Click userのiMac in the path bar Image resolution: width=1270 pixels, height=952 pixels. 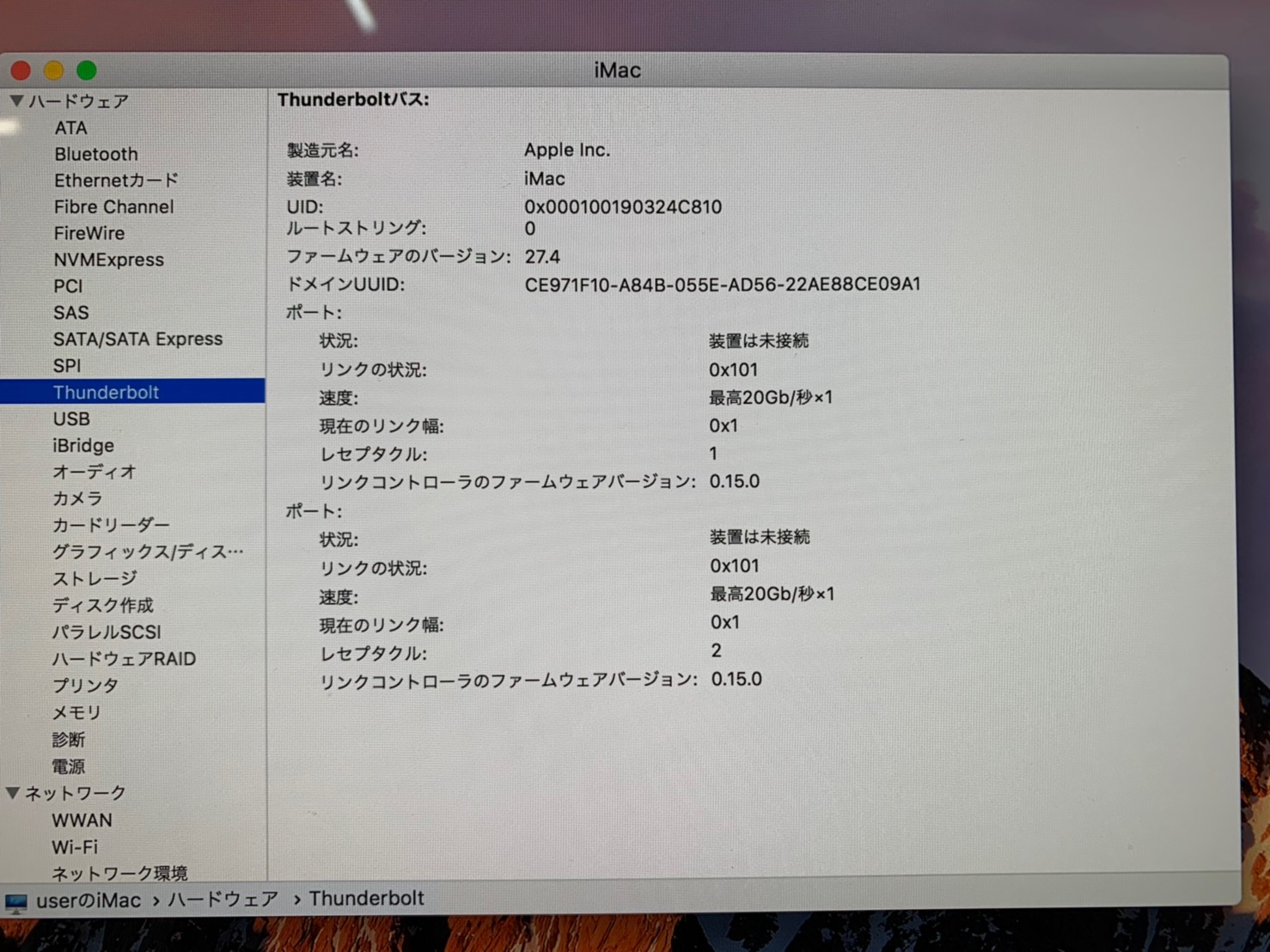(89, 900)
